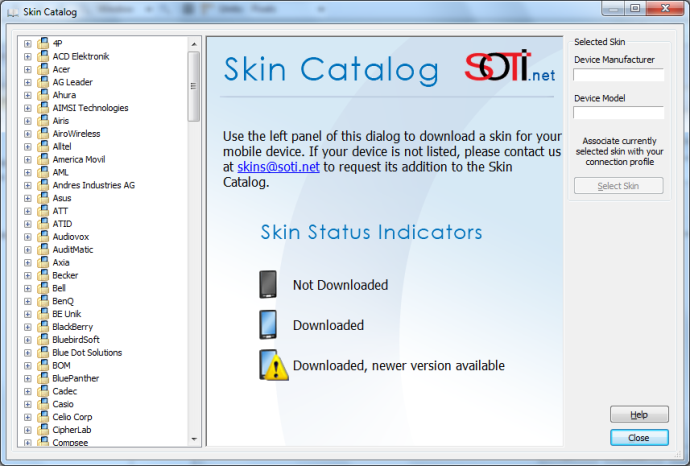Click the tree list scrollbar thumb
690x466 pixels.
(194, 86)
